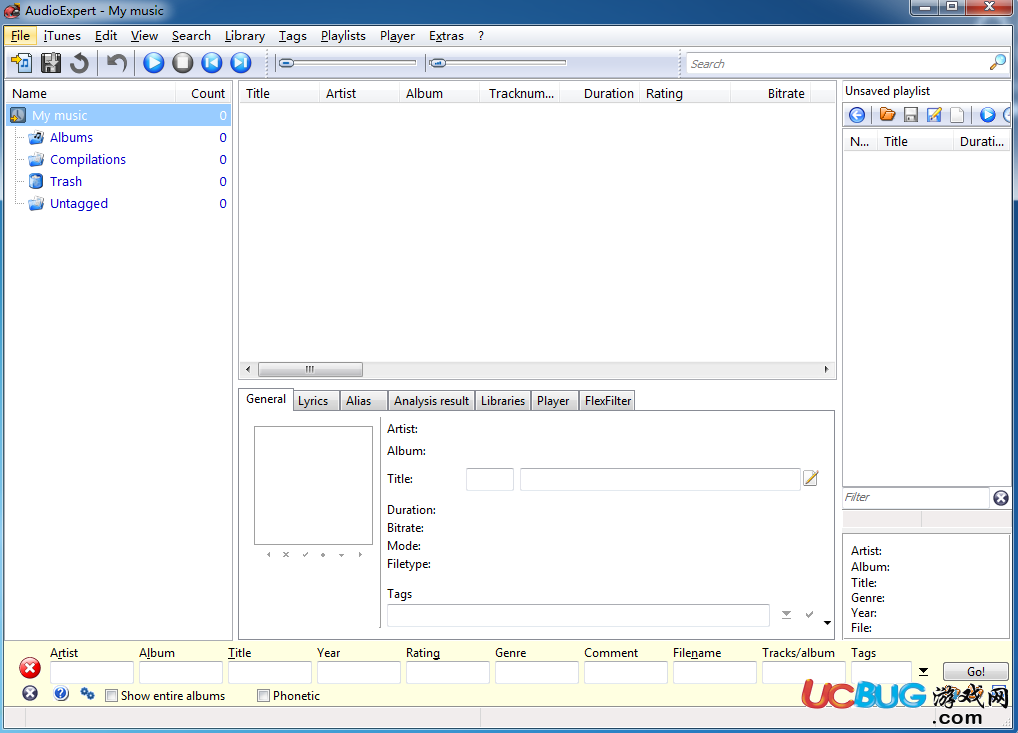Toggle the Phonetic checkbox
This screenshot has width=1018, height=733.
(x=264, y=696)
